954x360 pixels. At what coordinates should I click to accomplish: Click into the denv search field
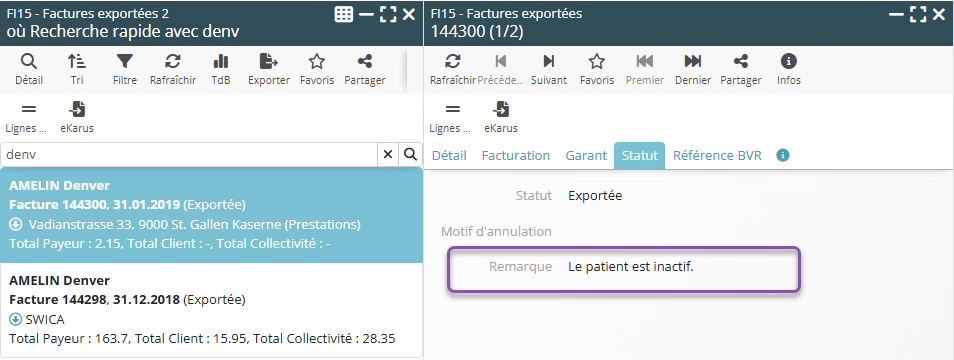[x=189, y=154]
